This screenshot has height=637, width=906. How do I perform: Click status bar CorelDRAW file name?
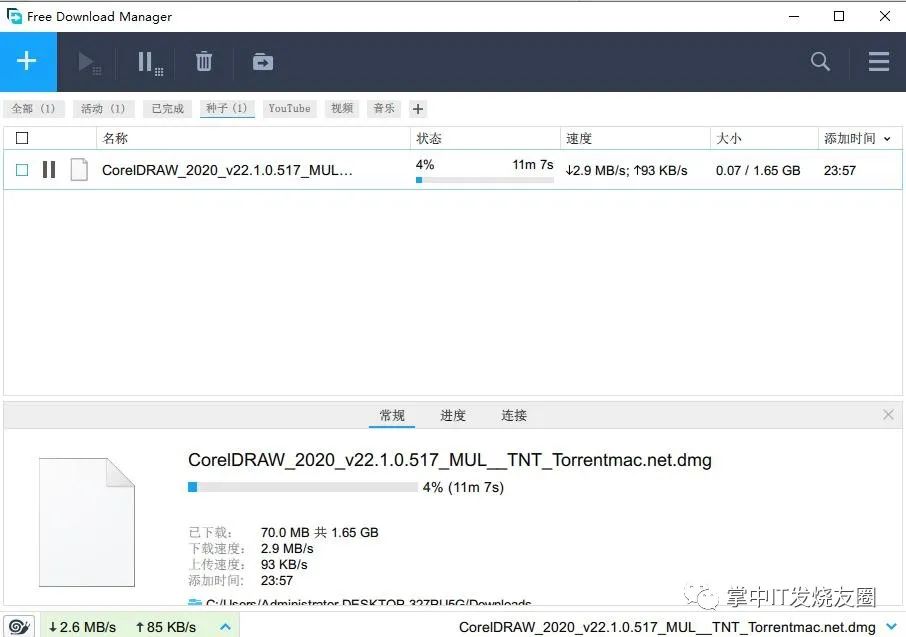tap(667, 627)
